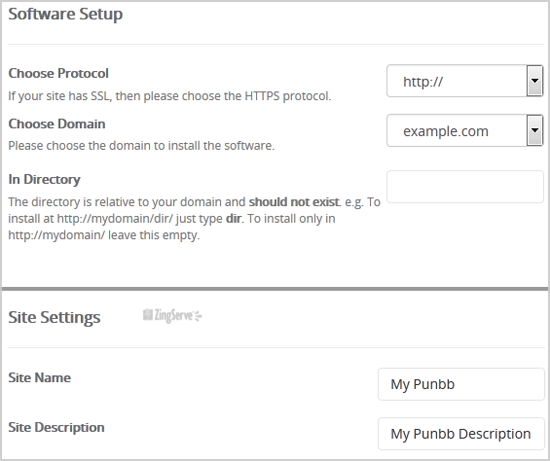550x461 pixels.
Task: Click the Choose Domain label
Action: coord(57,124)
